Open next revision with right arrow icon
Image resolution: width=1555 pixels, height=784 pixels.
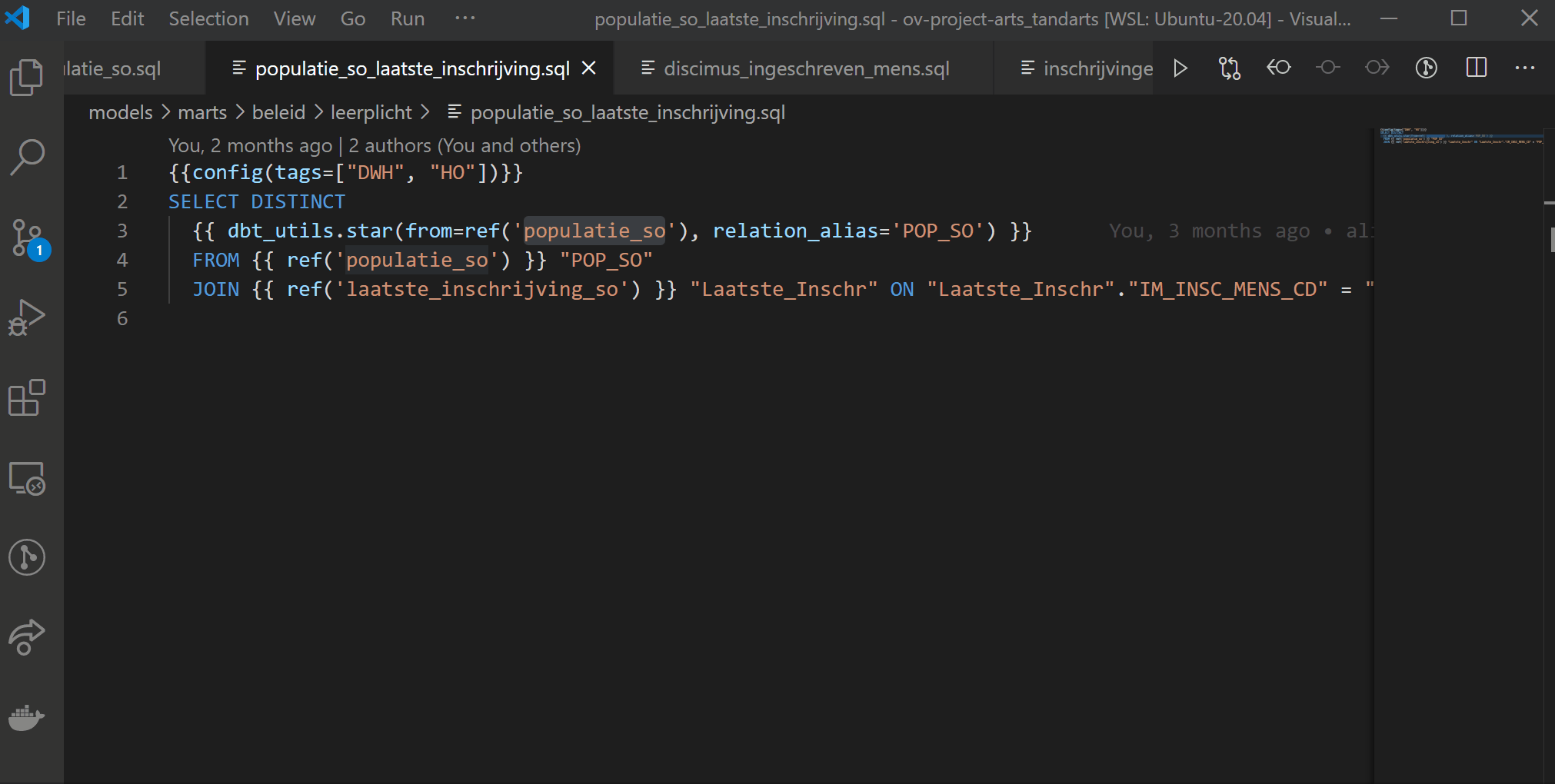point(1377,68)
